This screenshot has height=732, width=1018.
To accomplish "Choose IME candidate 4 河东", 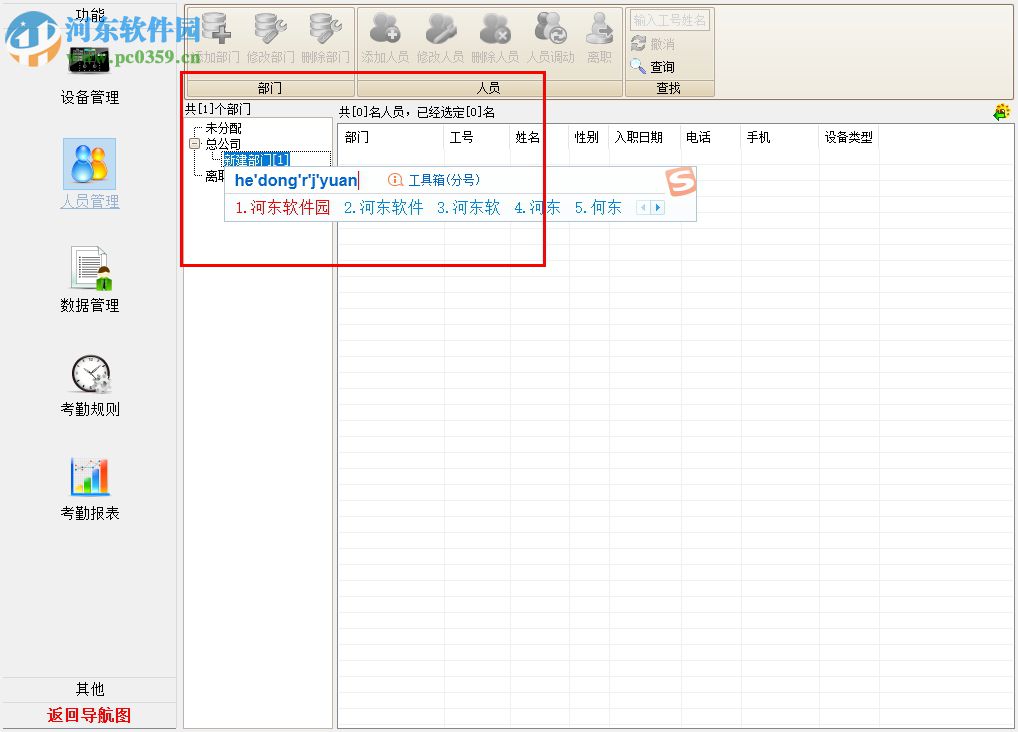I will [x=537, y=207].
